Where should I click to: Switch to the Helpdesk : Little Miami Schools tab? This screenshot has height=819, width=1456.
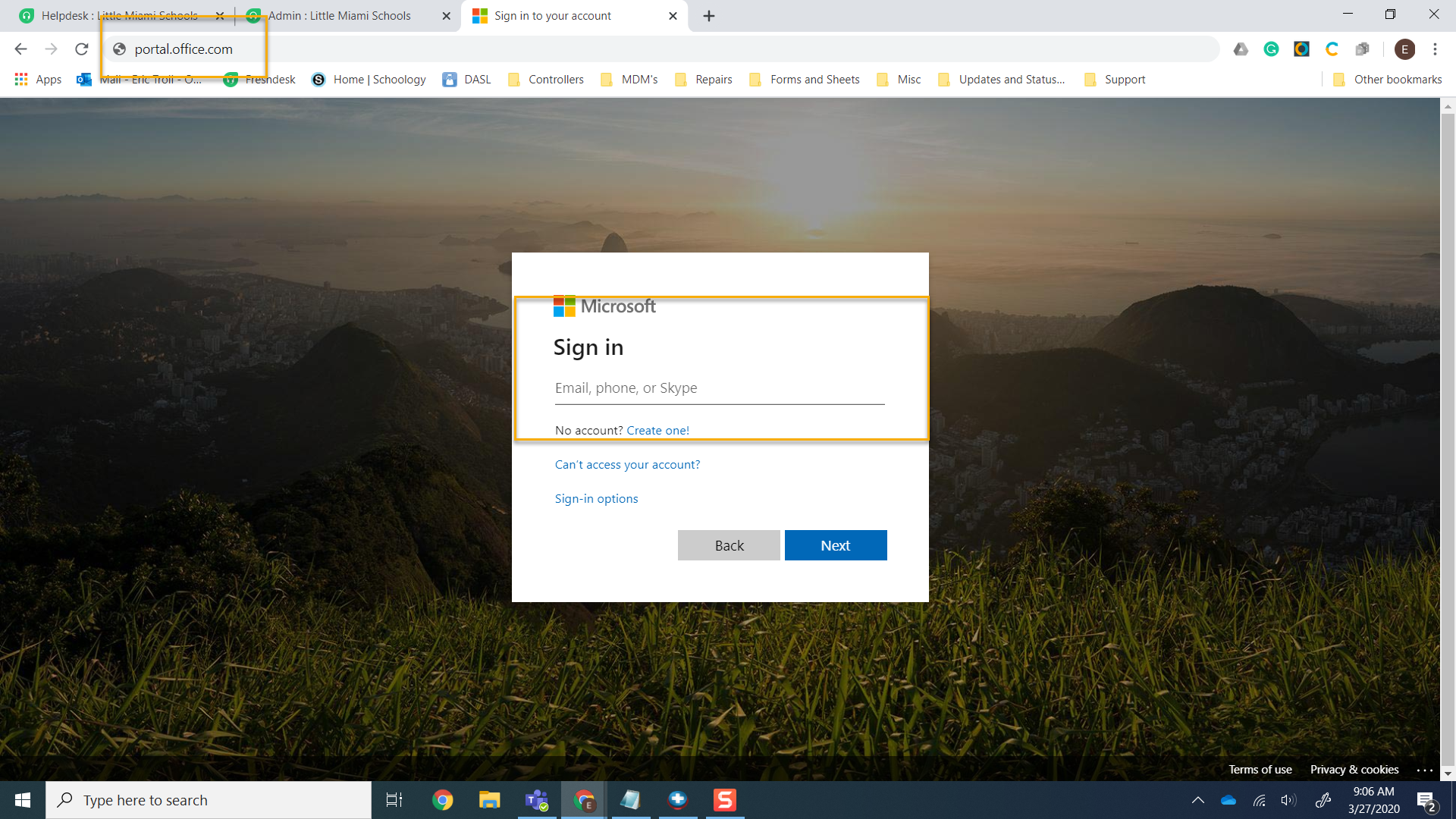119,16
